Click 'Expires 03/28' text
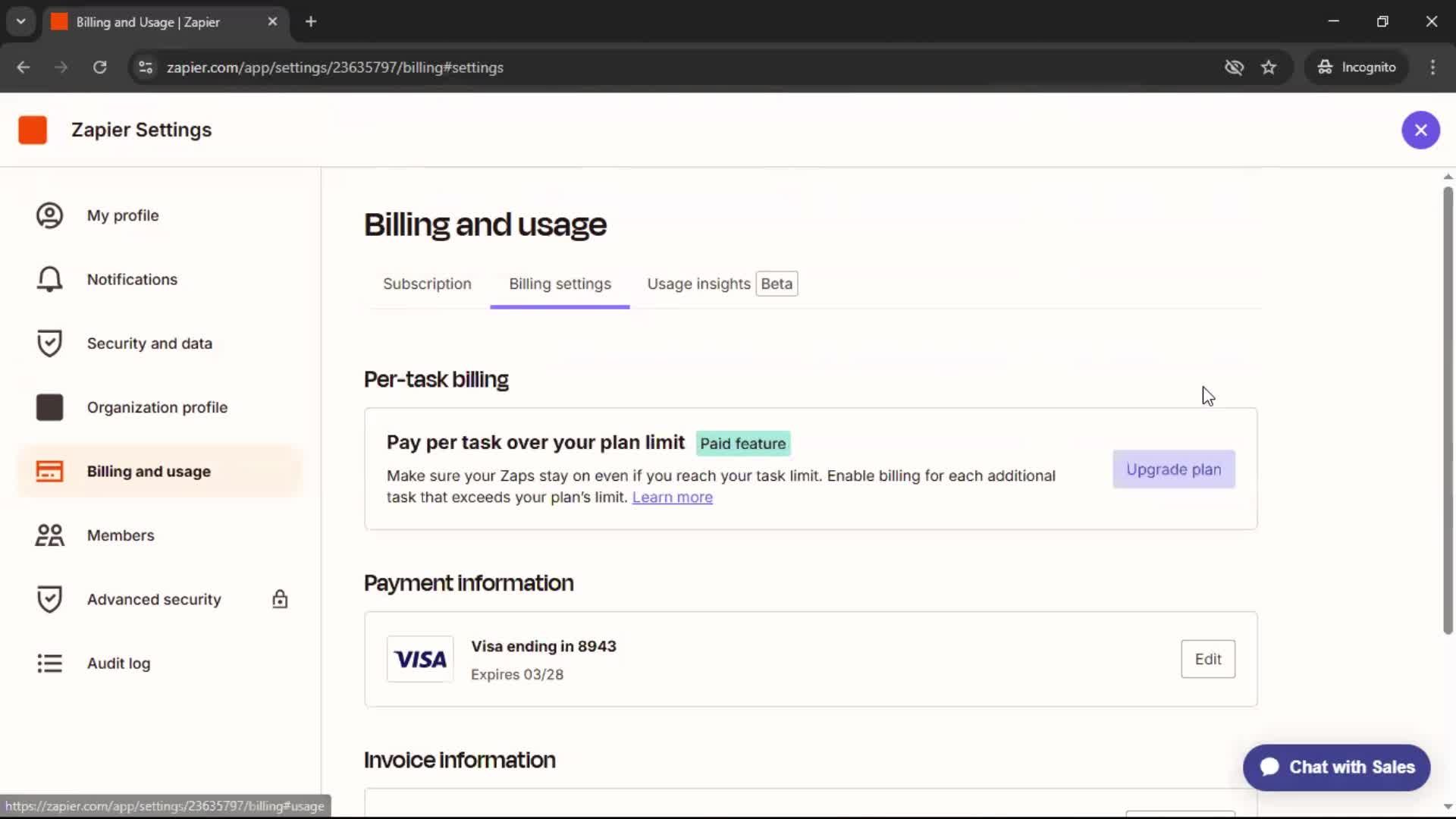 point(516,674)
